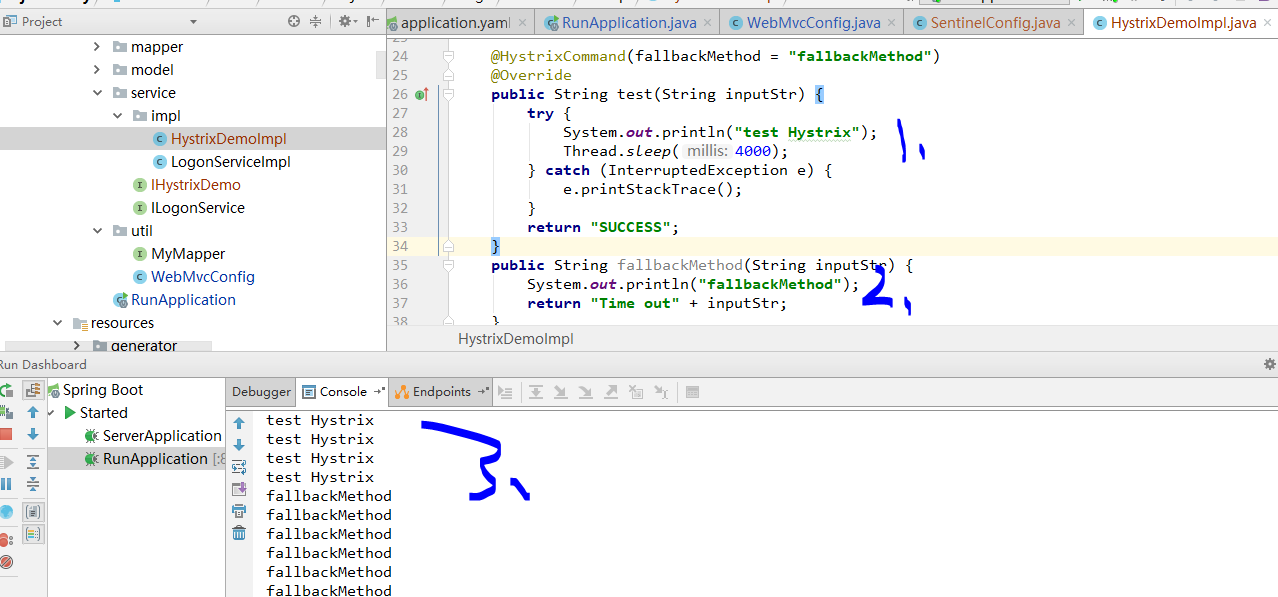Close the WebMvcConfig.java tab
The width and height of the screenshot is (1278, 597).
[x=890, y=23]
